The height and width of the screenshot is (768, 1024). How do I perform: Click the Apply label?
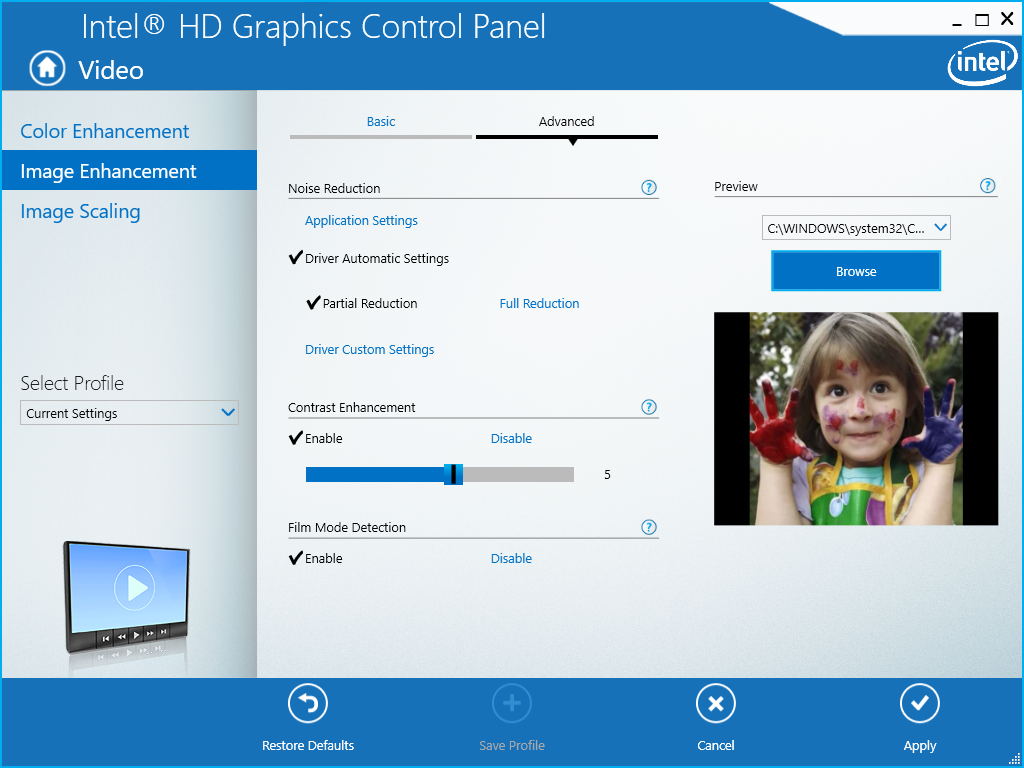coord(920,746)
